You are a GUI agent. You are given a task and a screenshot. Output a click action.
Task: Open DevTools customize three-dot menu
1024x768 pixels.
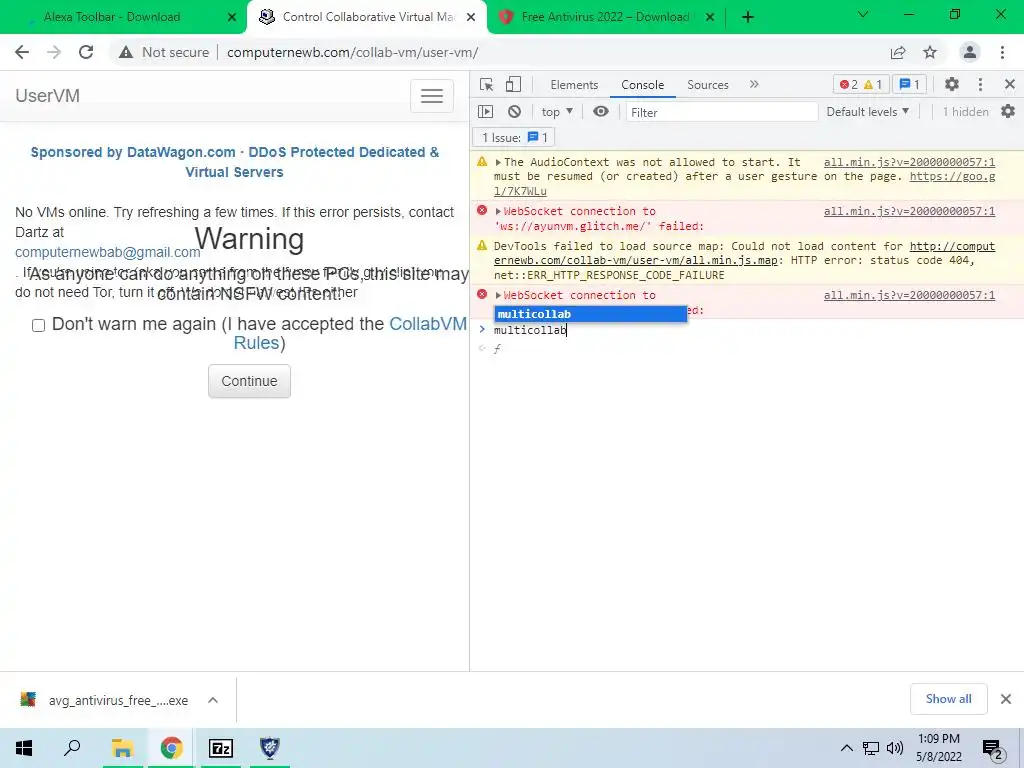pos(980,84)
